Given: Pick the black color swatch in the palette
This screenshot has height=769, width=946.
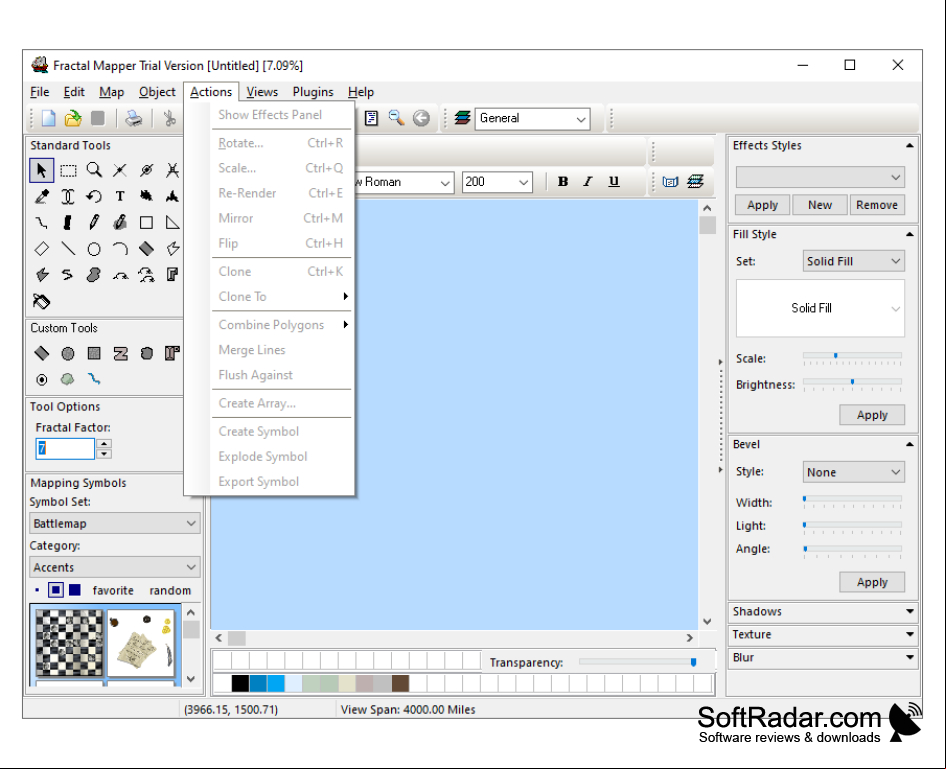Looking at the screenshot, I should pyautogui.click(x=240, y=683).
